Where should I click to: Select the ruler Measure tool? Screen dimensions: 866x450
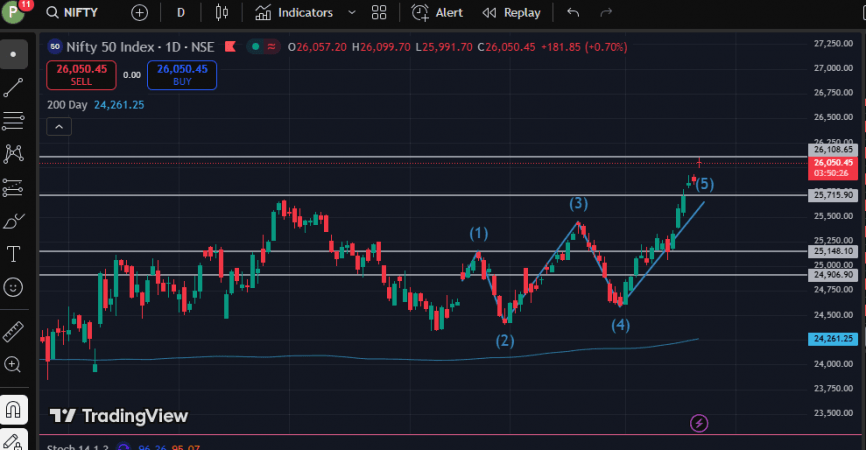13,331
